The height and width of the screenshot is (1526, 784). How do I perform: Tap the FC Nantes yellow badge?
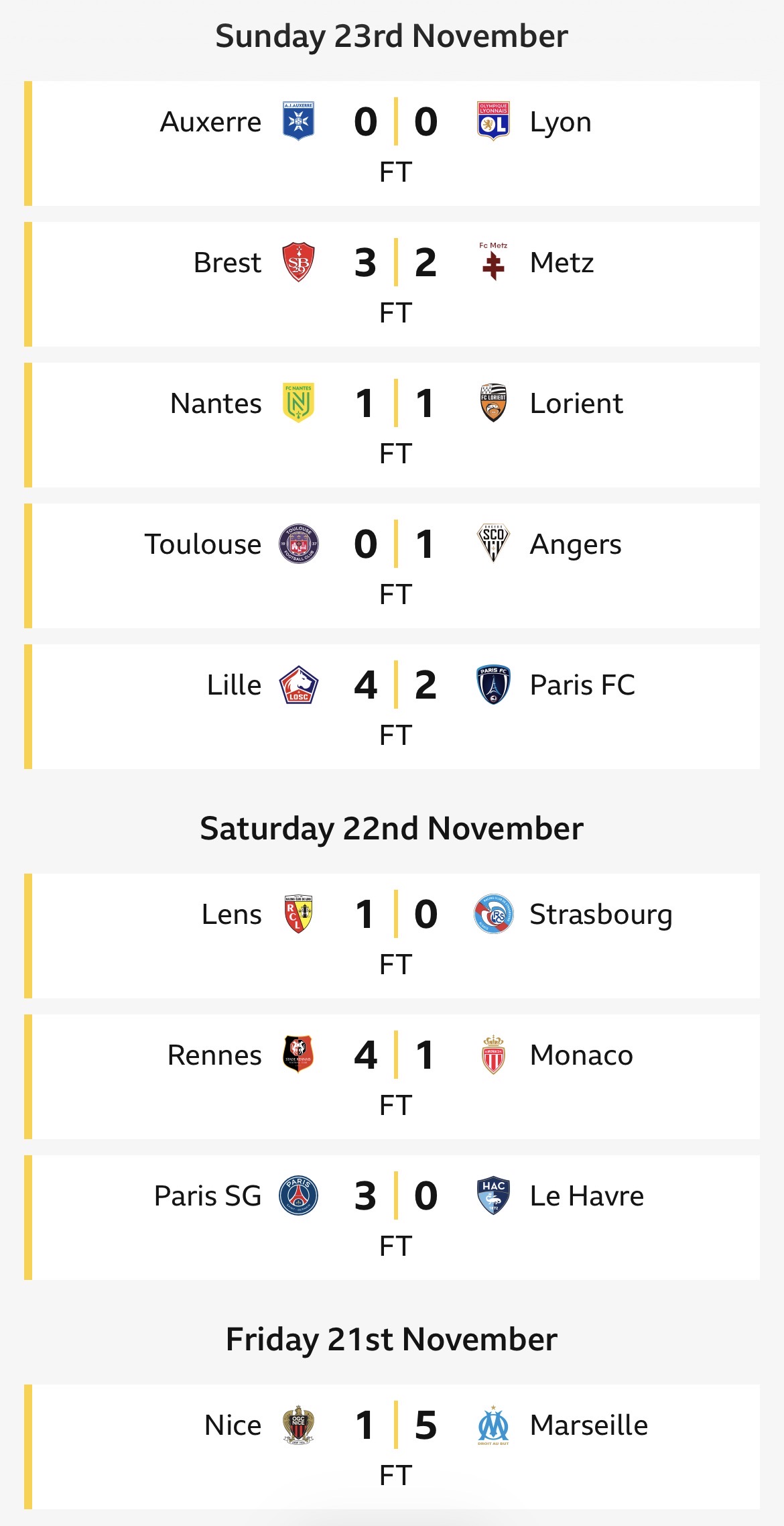click(298, 403)
